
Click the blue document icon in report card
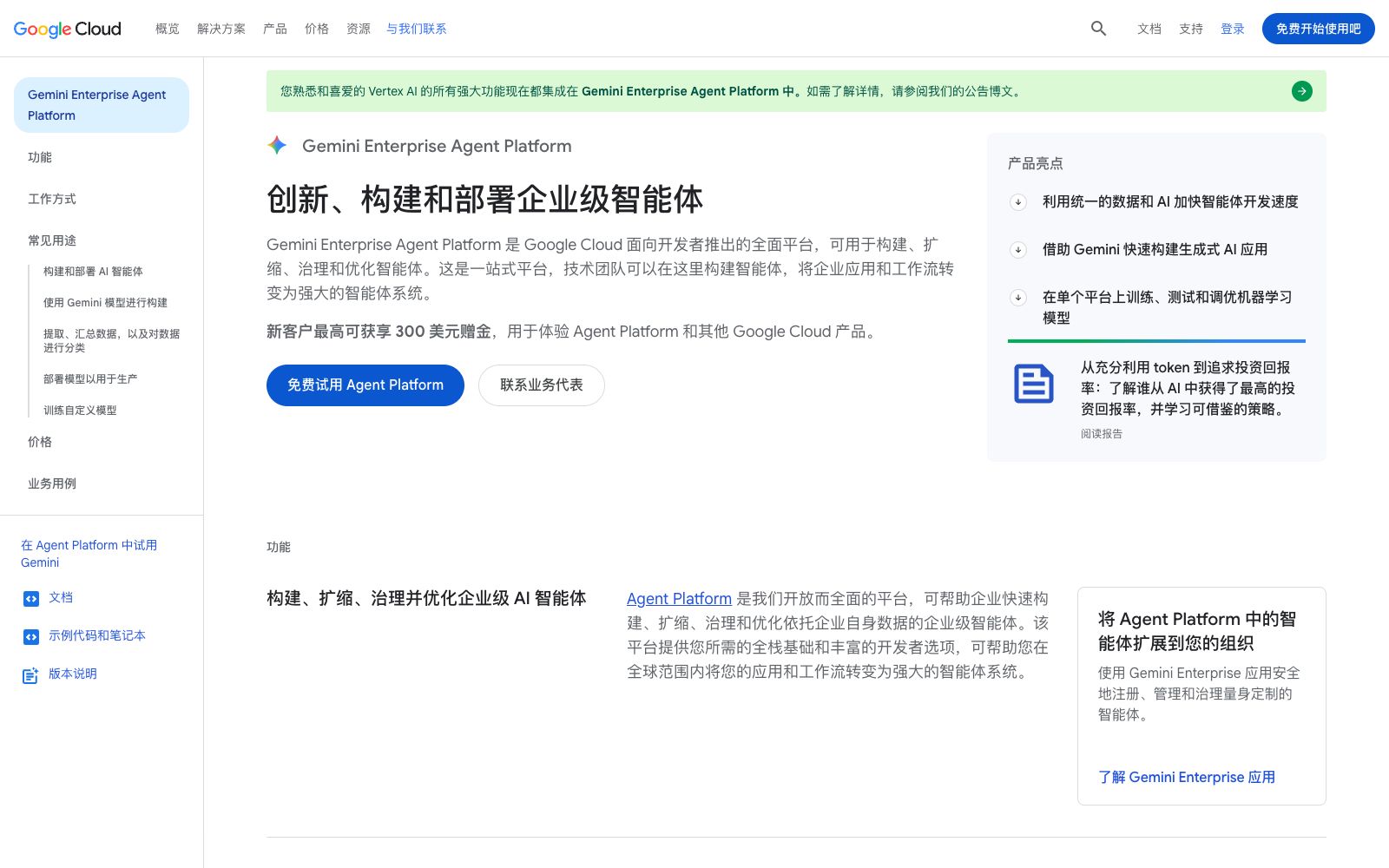pyautogui.click(x=1033, y=384)
